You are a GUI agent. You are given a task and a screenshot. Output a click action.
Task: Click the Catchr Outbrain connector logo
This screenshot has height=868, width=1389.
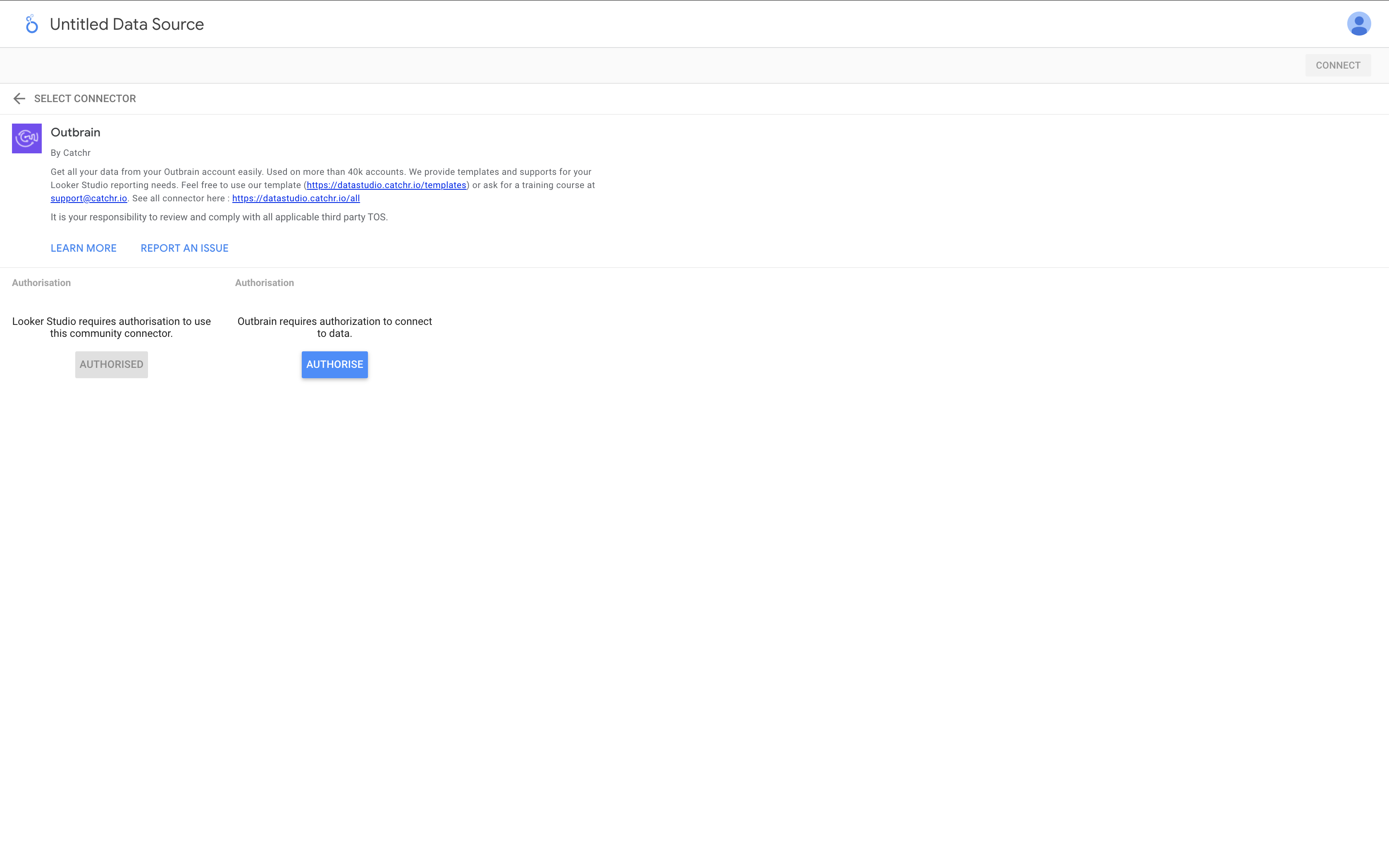click(27, 138)
